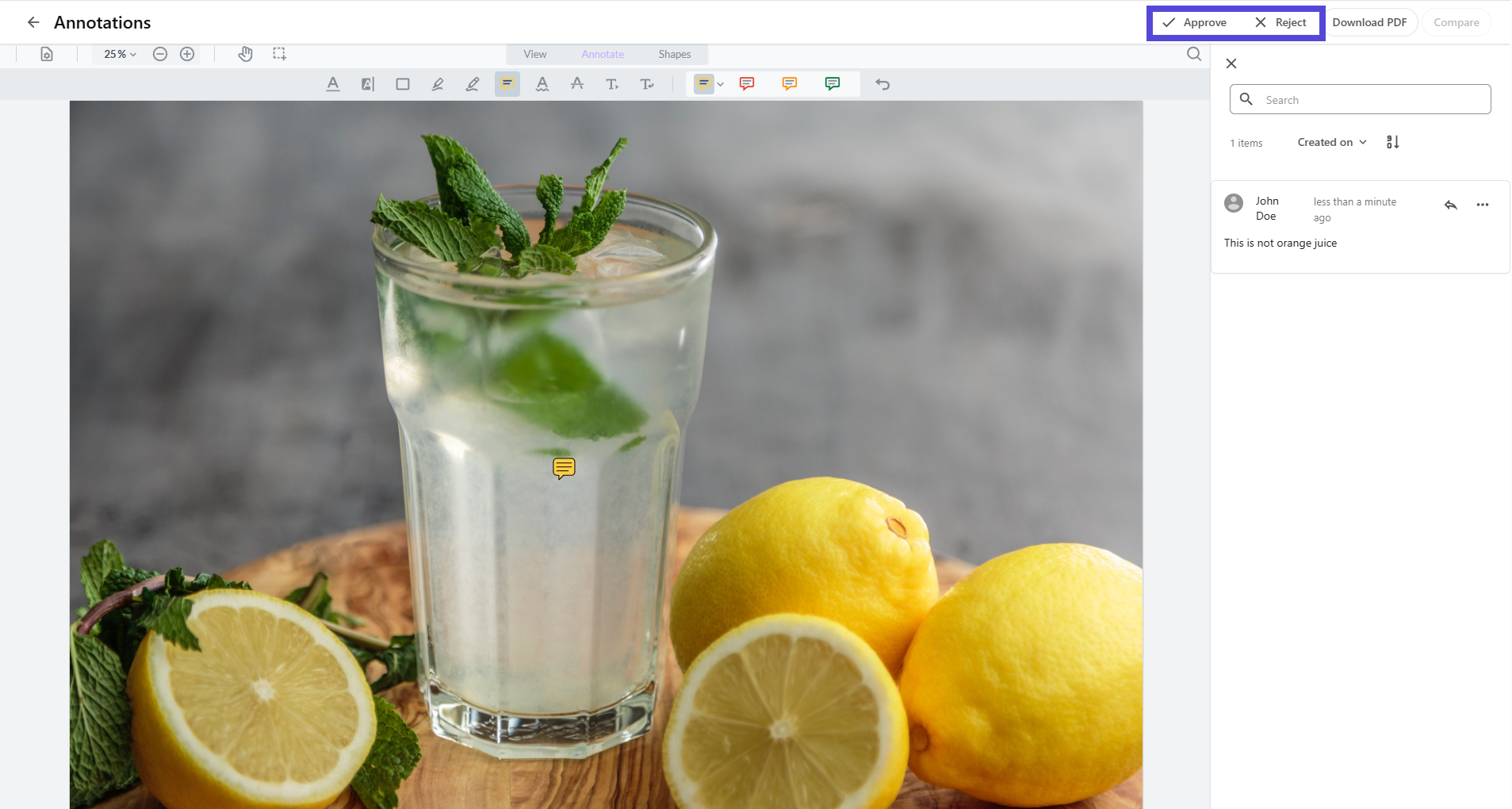The height and width of the screenshot is (809, 1512).
Task: Open John Doe comment more options
Action: [x=1483, y=205]
